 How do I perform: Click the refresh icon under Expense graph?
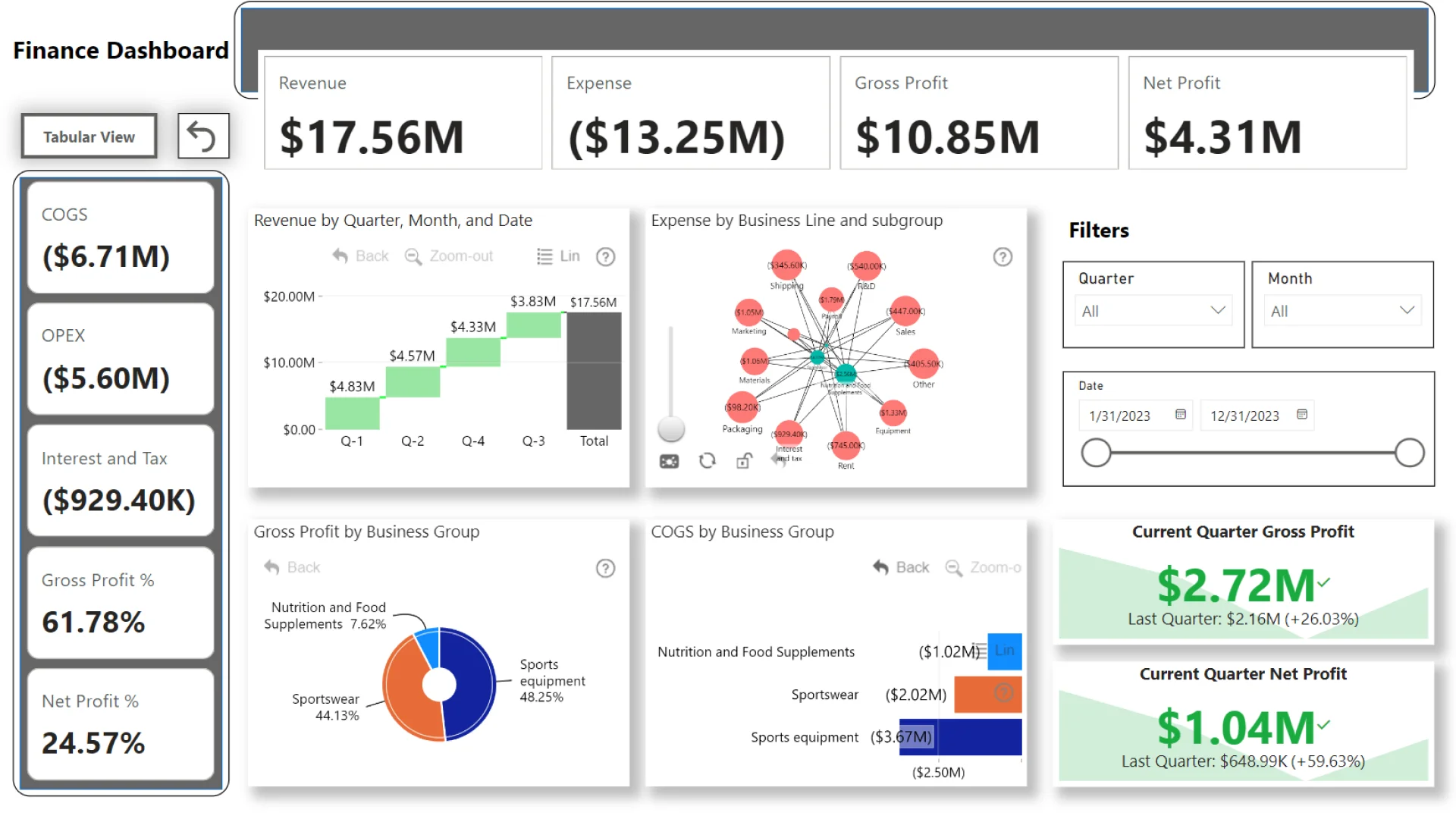707,461
